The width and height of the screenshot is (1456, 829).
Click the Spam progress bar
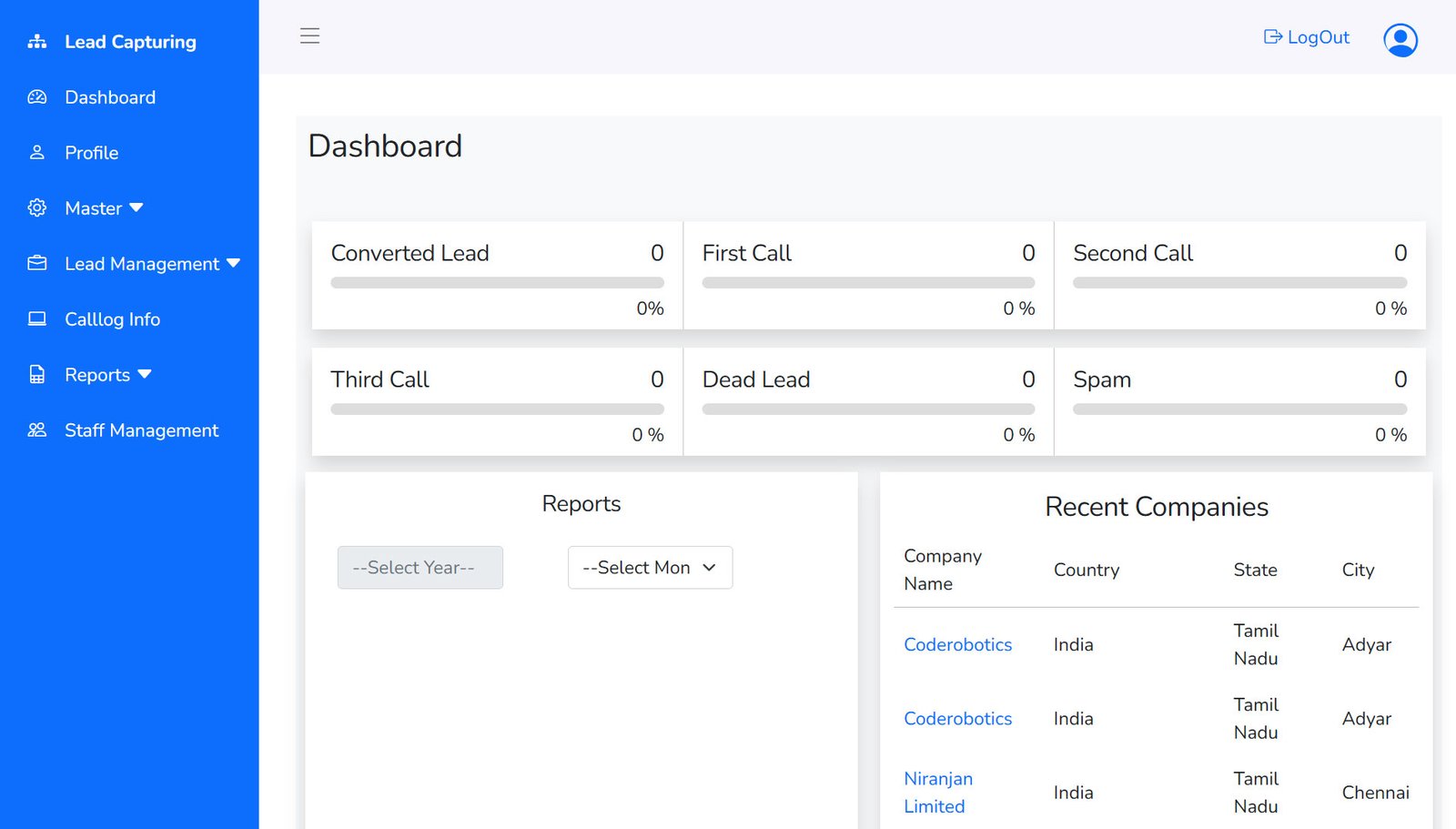1240,409
